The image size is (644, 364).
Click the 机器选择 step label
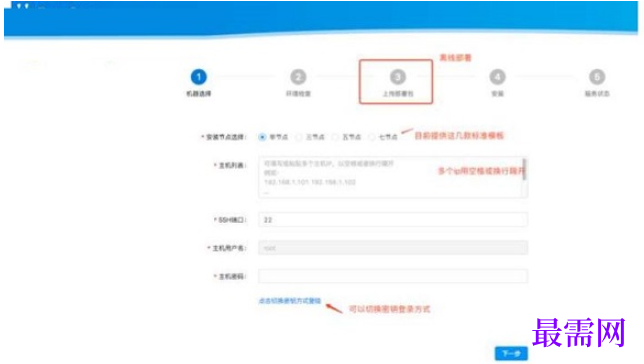pyautogui.click(x=199, y=94)
